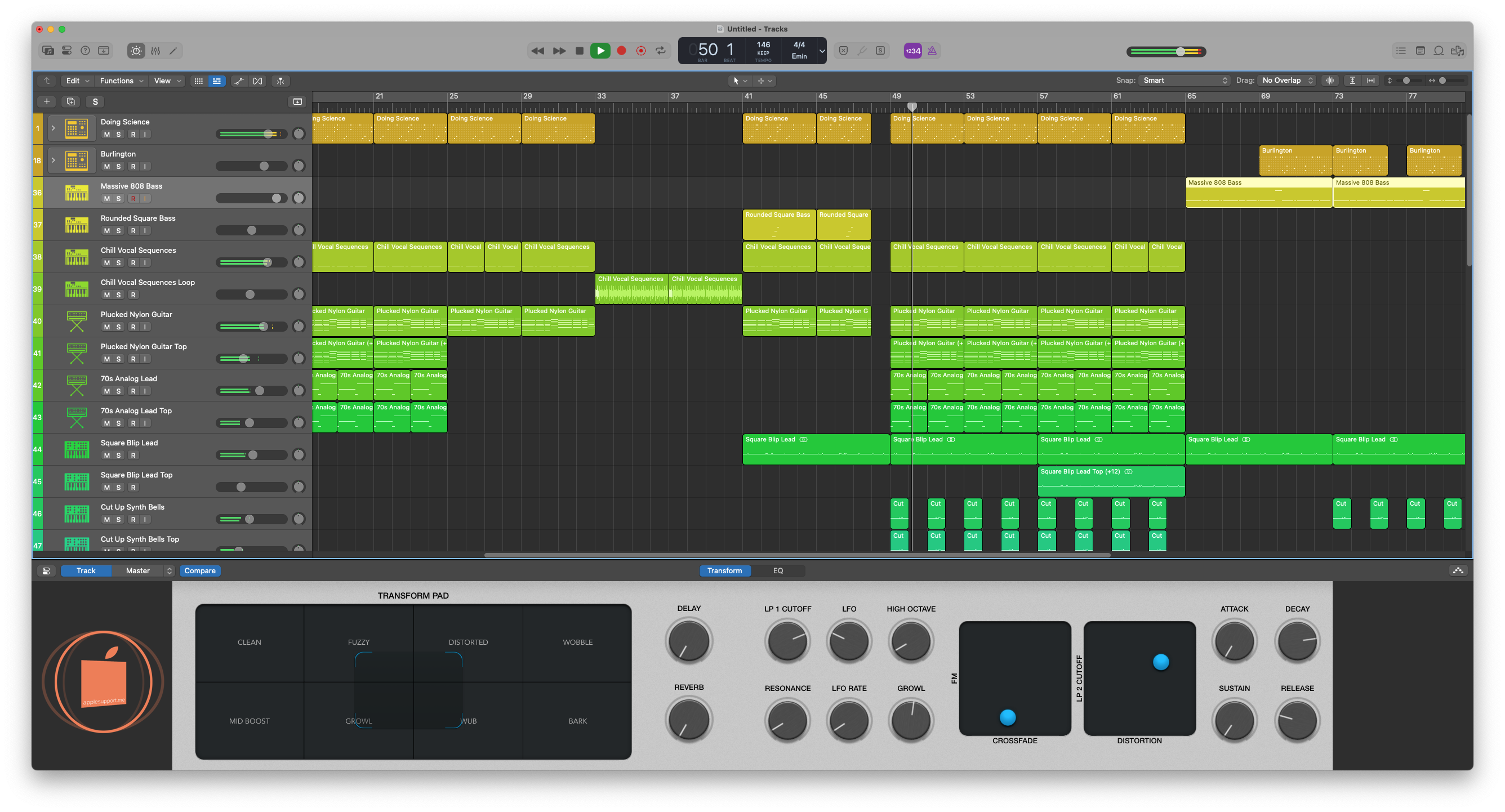Expand the Doing Science track stack
The width and height of the screenshot is (1505, 812).
(53, 128)
